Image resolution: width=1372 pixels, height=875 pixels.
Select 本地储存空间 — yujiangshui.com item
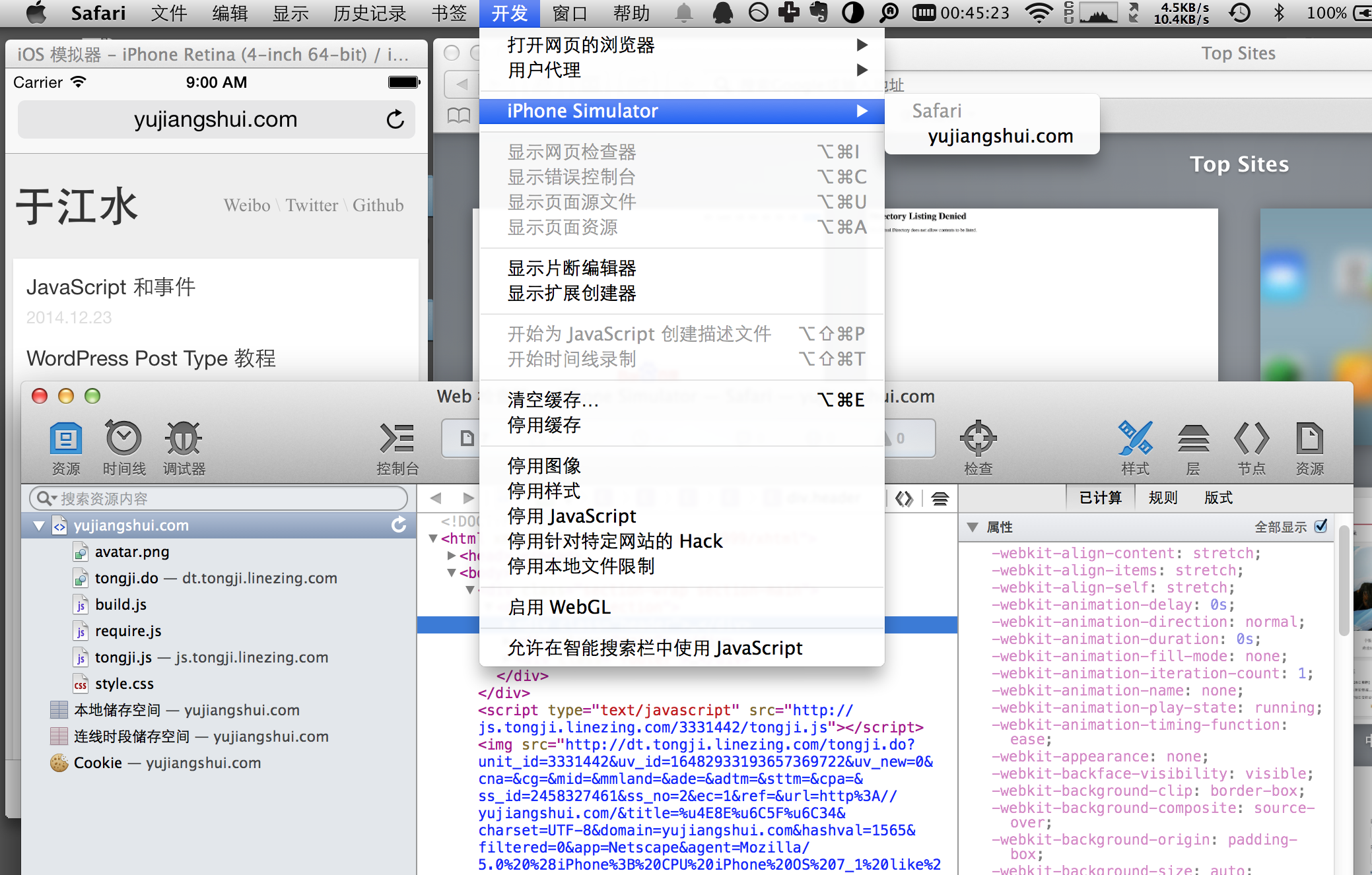pyautogui.click(x=219, y=710)
